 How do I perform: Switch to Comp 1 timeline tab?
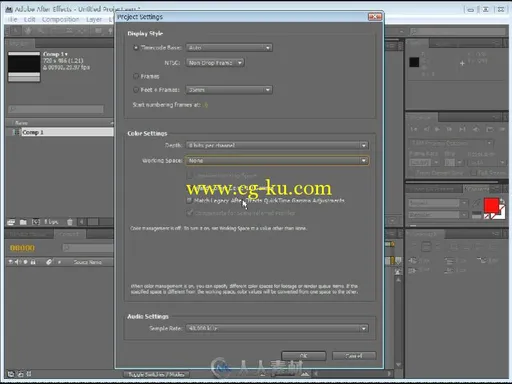69,234
